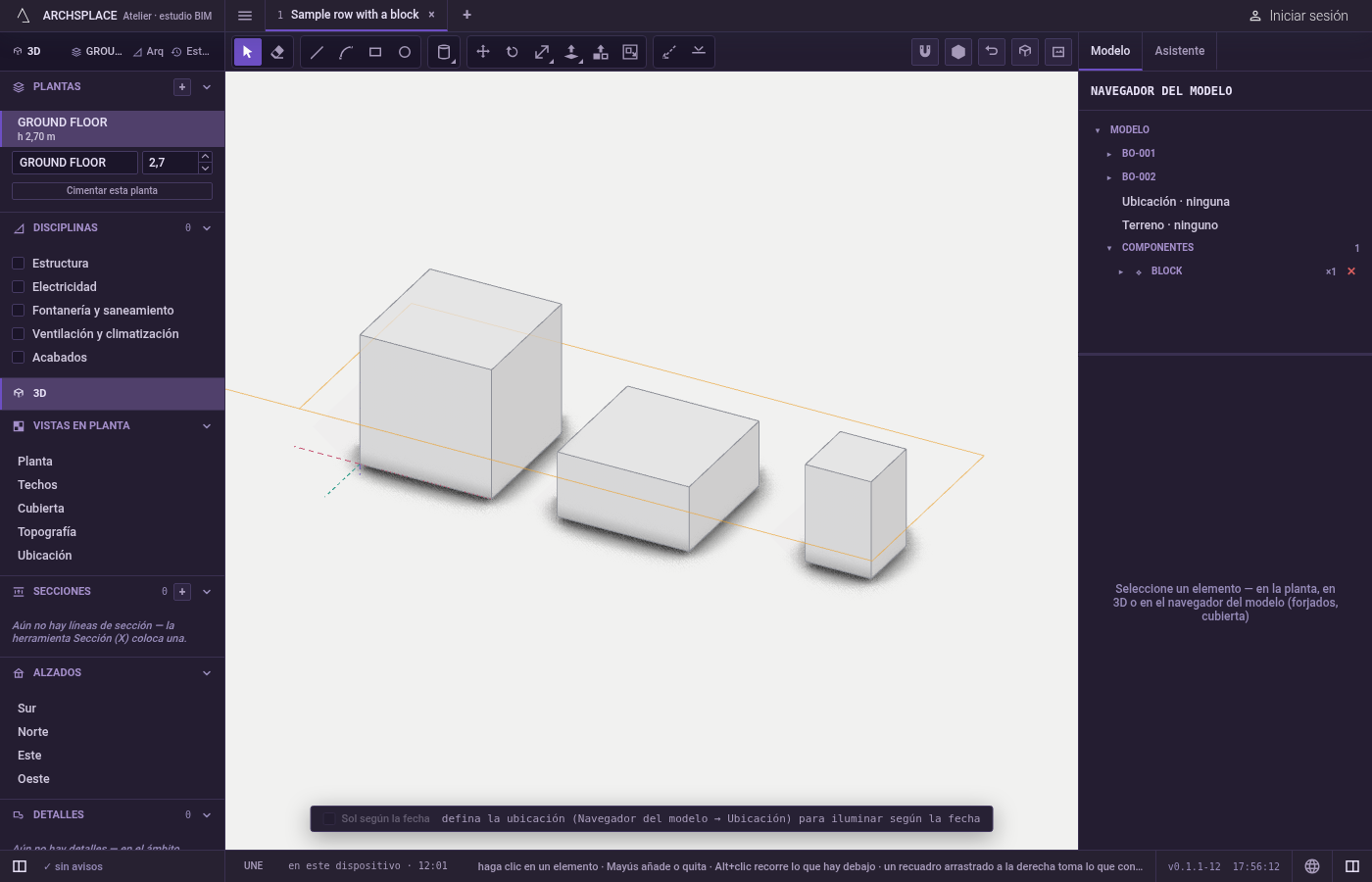Activate the rotate tool
The height and width of the screenshot is (882, 1372).
click(x=513, y=52)
